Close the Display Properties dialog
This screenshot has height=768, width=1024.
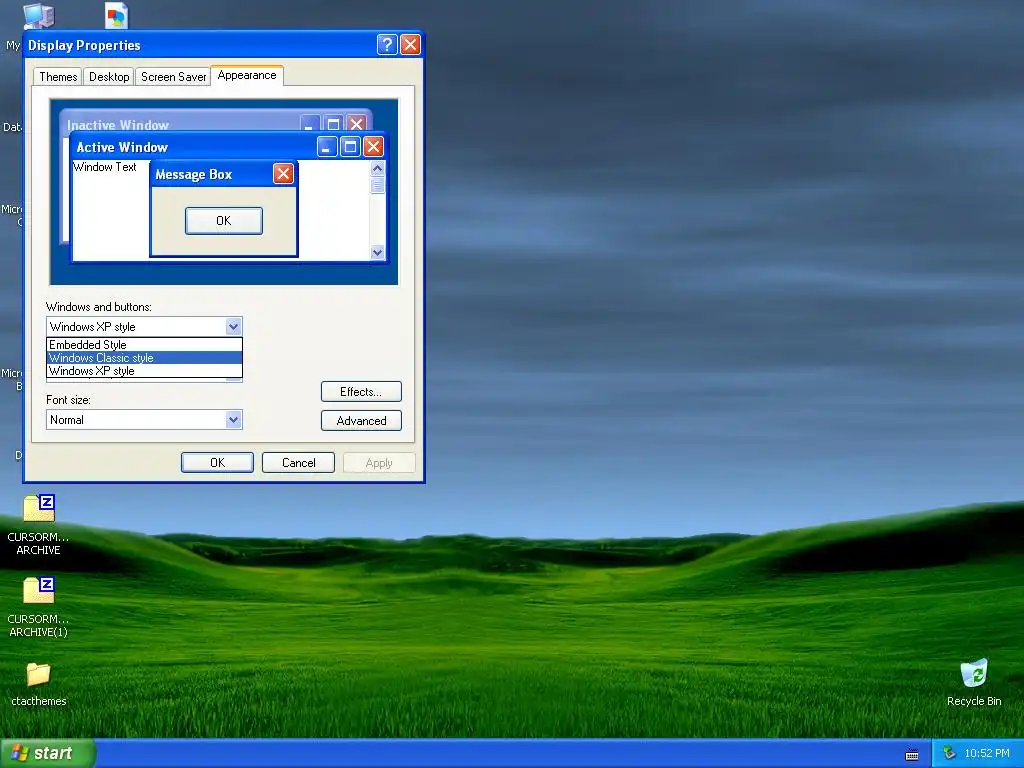(x=410, y=44)
